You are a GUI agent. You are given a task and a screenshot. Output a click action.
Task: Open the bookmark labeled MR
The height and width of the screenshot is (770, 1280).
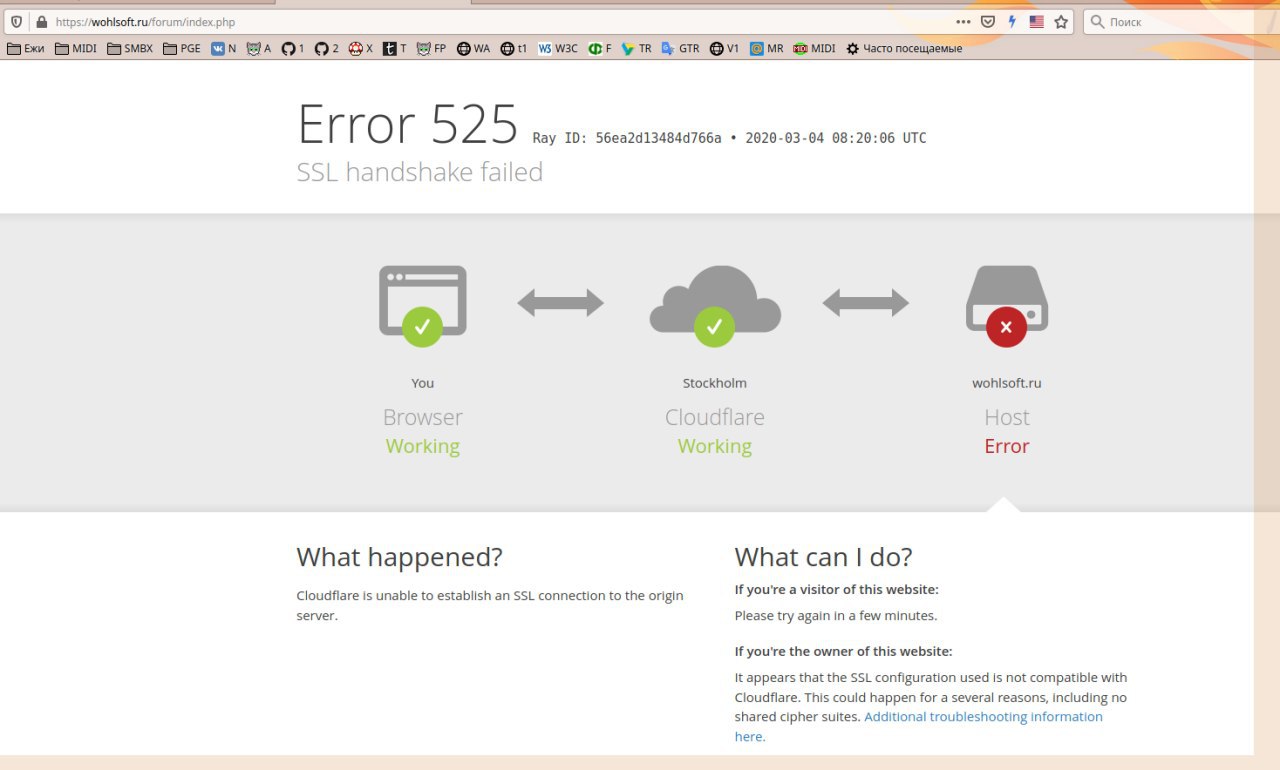click(x=767, y=48)
